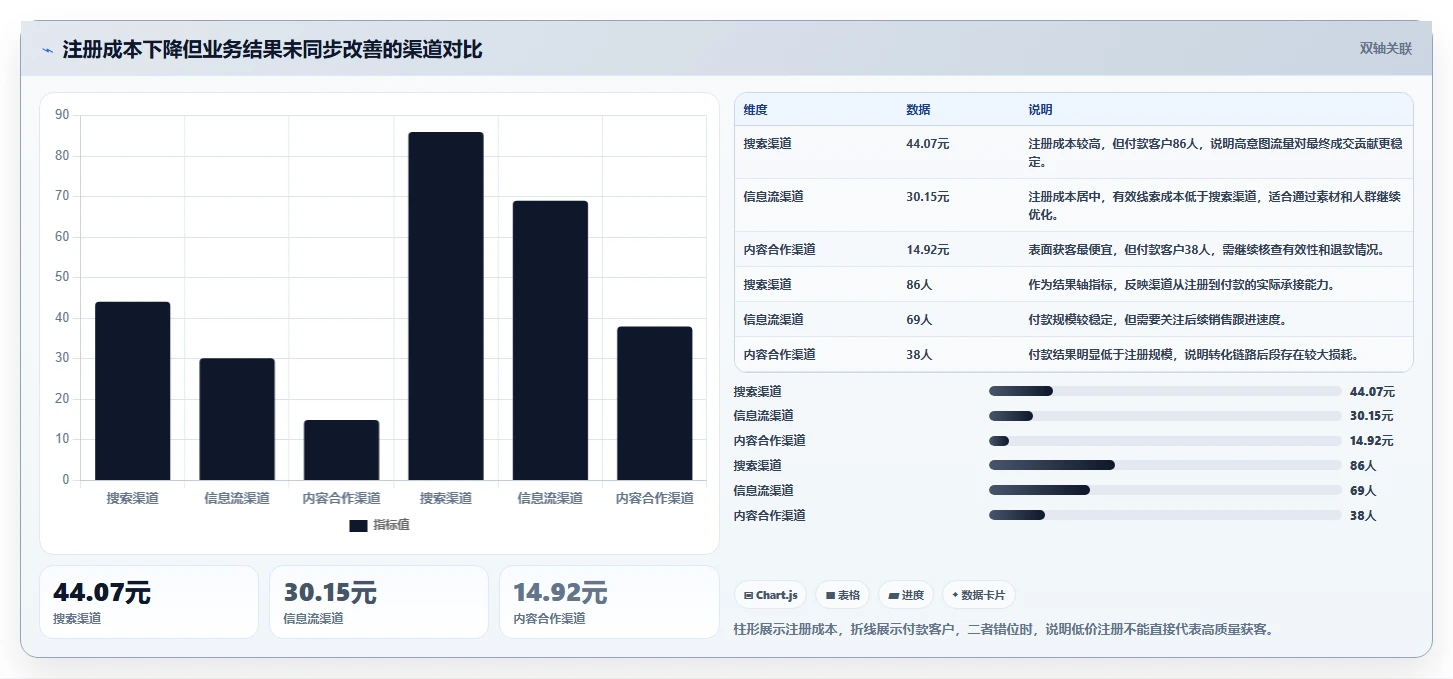Click the 搜索渠道 axis label under the 86 bar

coord(446,498)
